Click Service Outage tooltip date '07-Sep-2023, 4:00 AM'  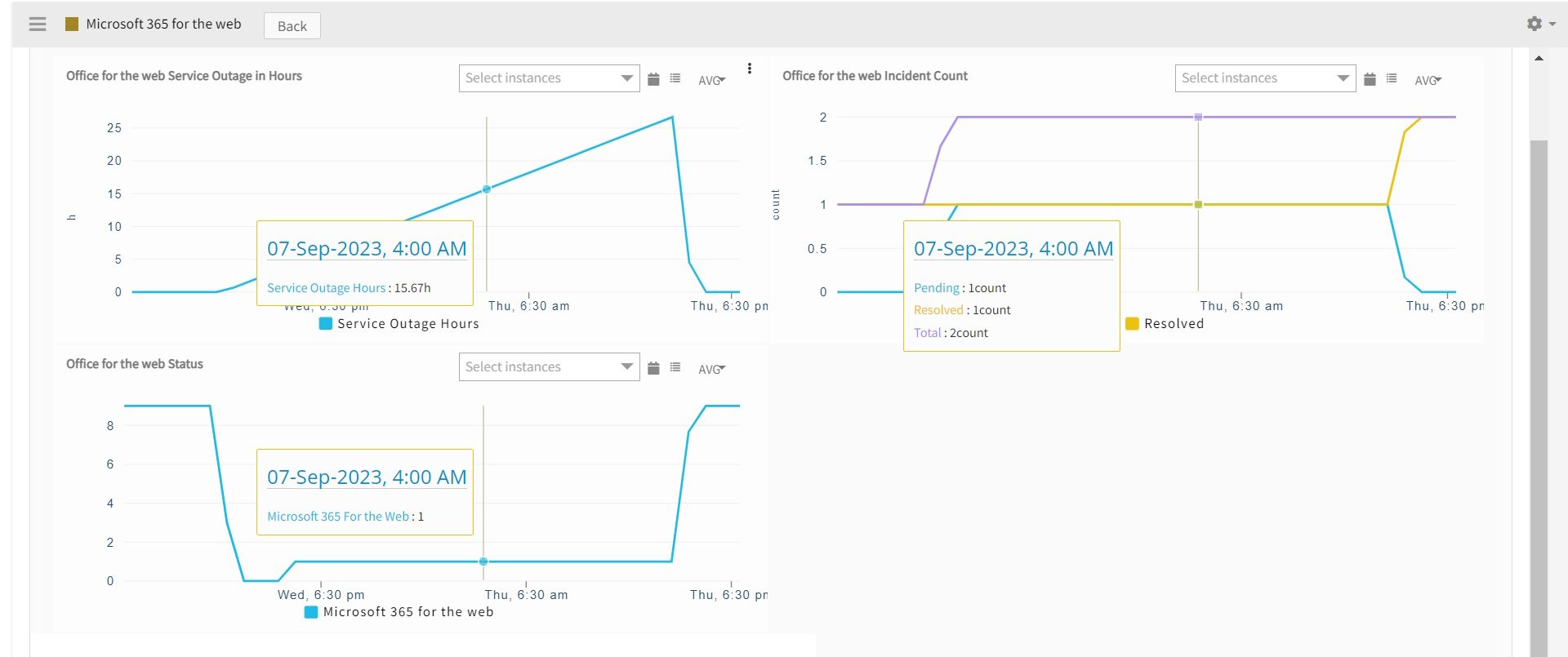click(367, 249)
